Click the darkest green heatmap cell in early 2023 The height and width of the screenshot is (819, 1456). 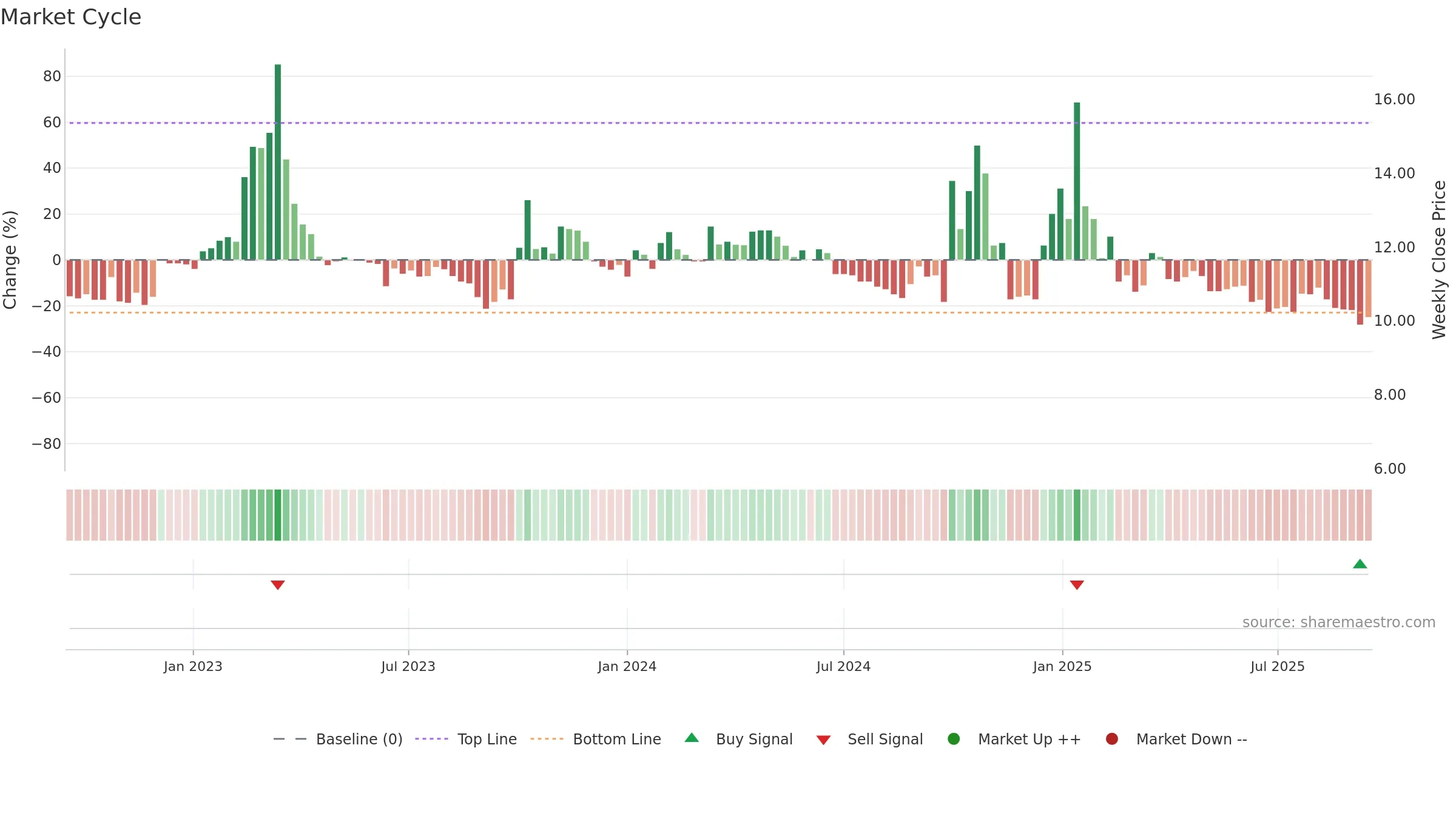coord(278,515)
